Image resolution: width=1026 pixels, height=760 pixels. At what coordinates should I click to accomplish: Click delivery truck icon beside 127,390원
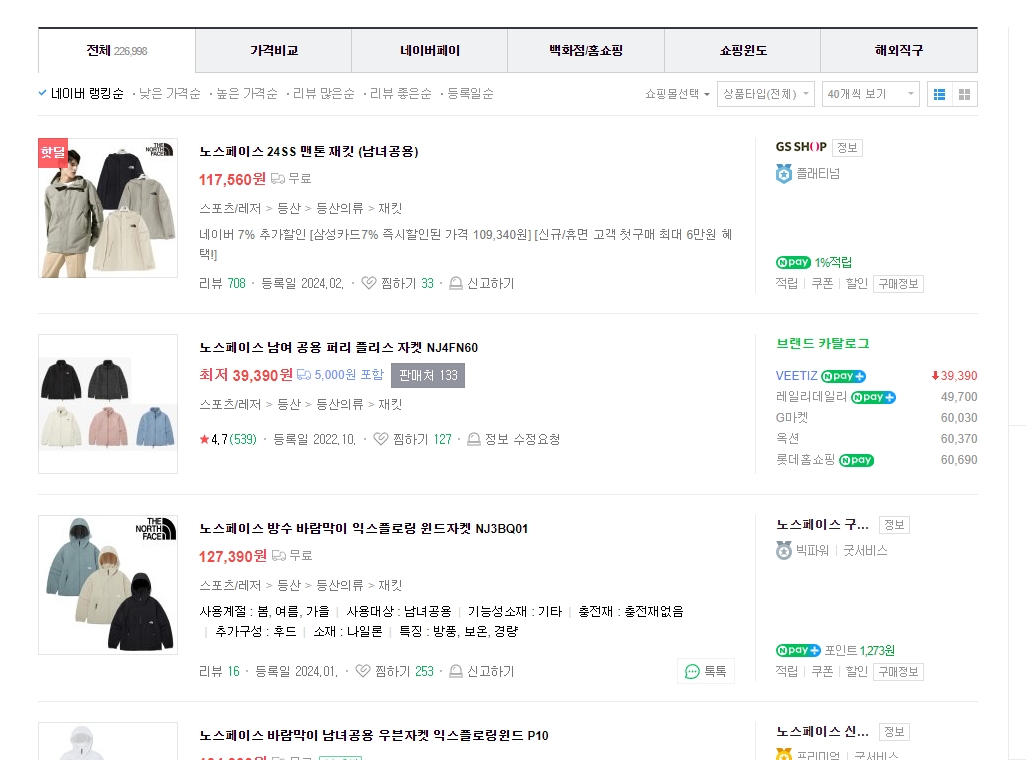click(279, 555)
